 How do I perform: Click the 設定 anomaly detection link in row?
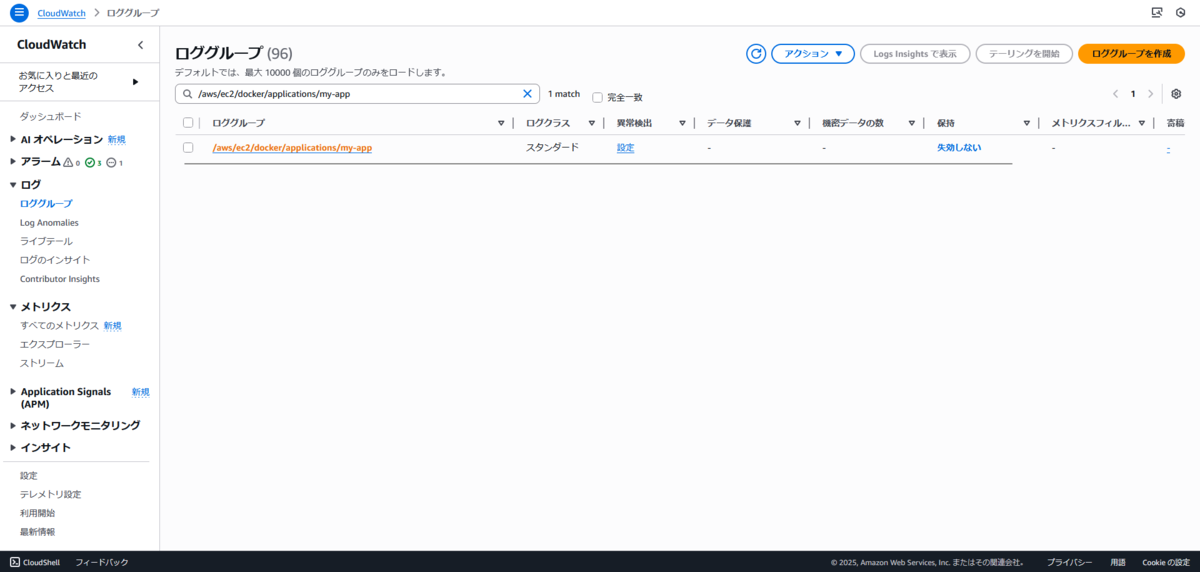point(625,148)
